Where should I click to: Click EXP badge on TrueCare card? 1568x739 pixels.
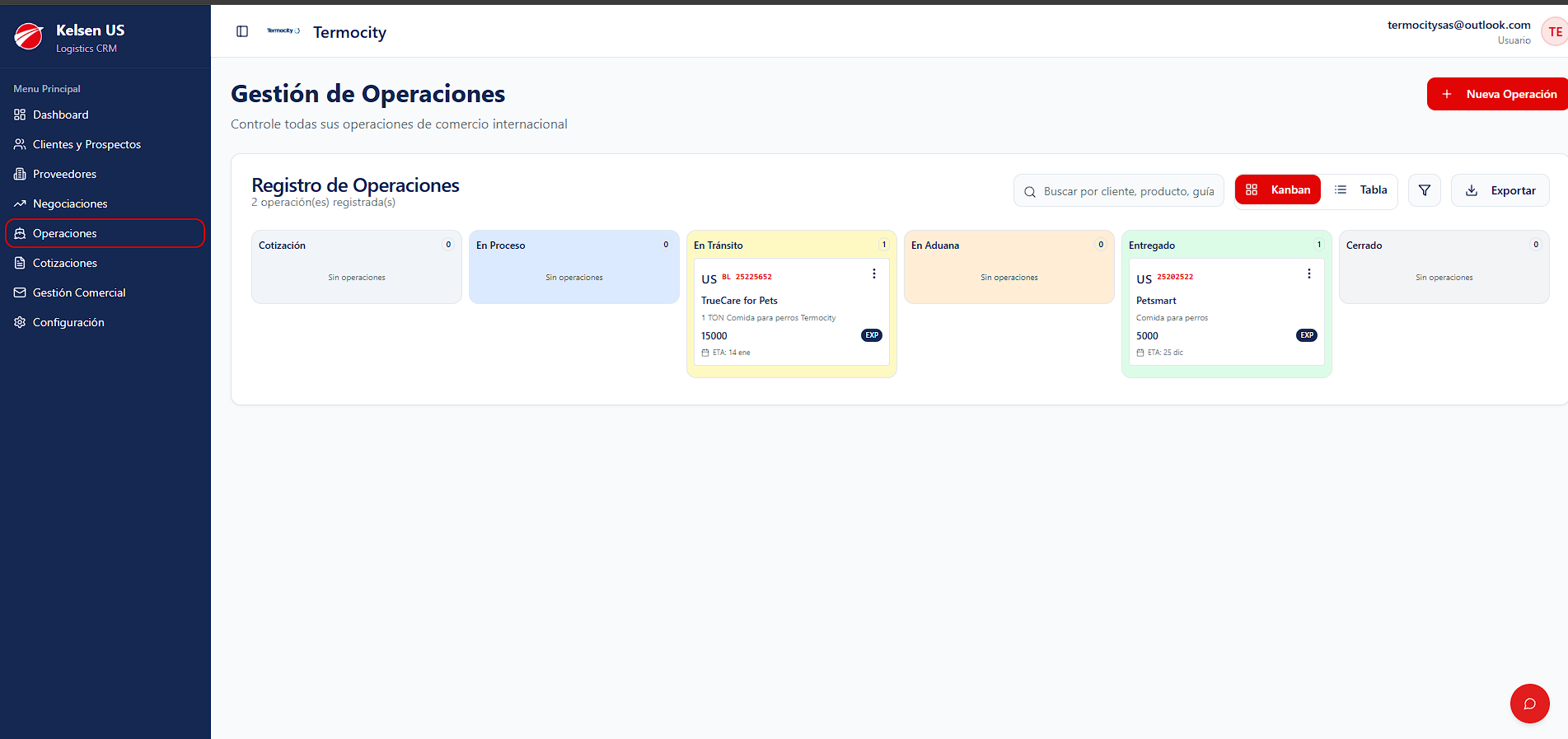pos(872,335)
